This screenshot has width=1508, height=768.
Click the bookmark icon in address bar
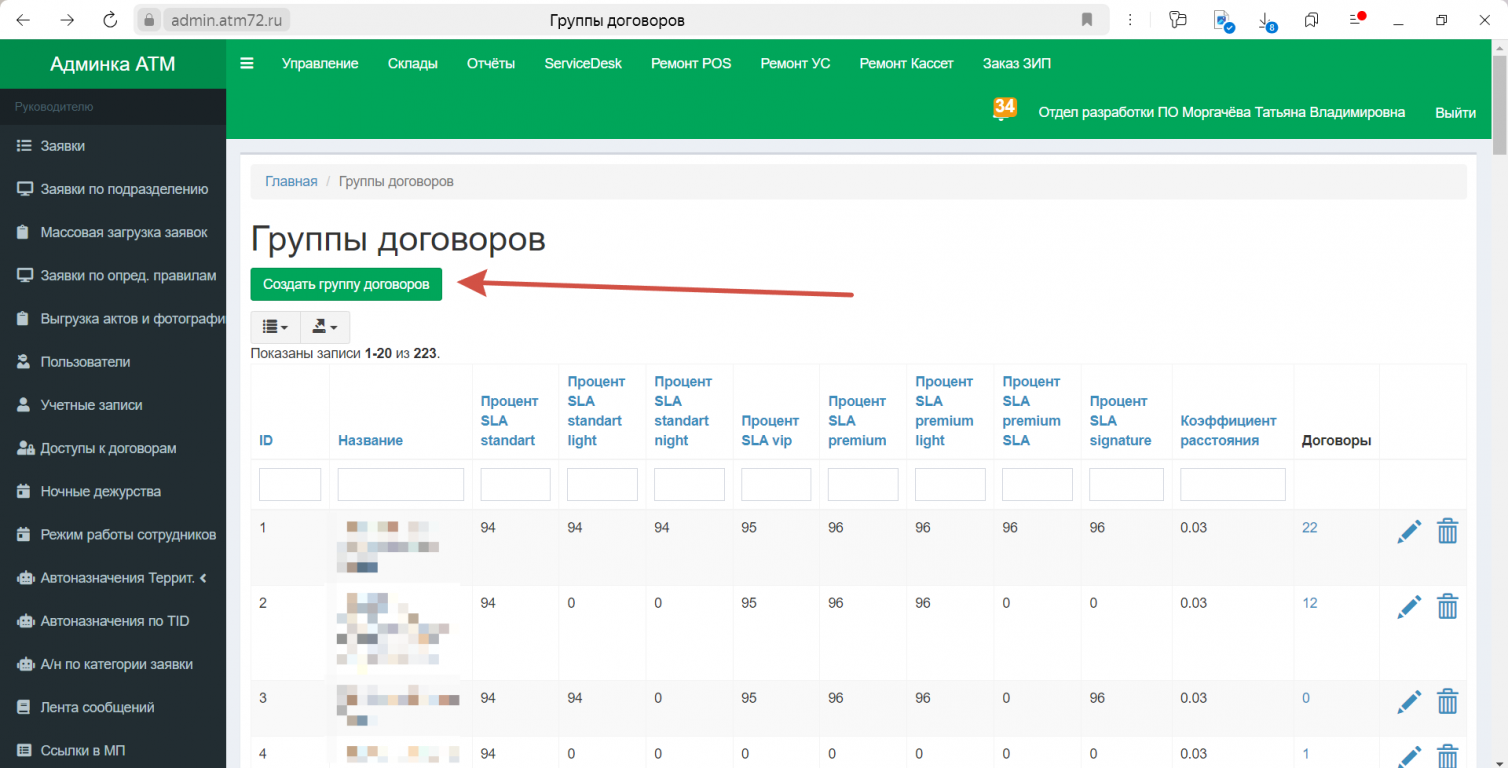pyautogui.click(x=1087, y=20)
